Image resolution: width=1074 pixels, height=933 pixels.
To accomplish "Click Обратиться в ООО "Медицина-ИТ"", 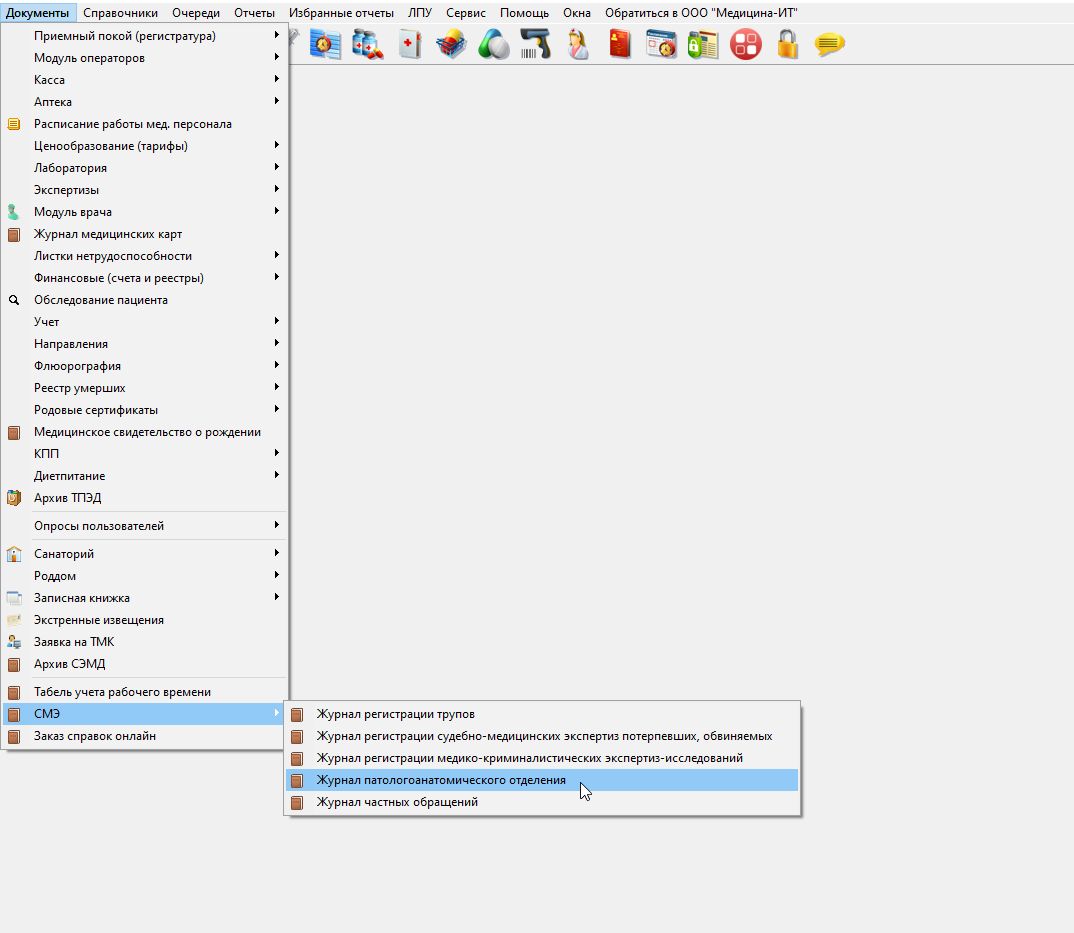I will pos(701,13).
